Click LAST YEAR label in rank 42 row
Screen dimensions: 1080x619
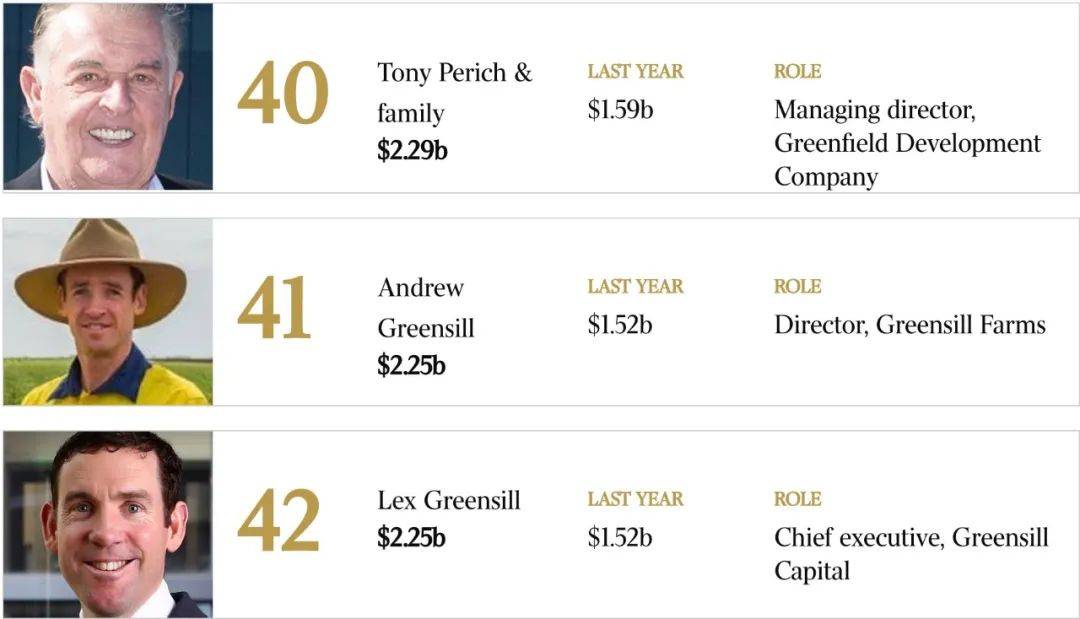[635, 499]
